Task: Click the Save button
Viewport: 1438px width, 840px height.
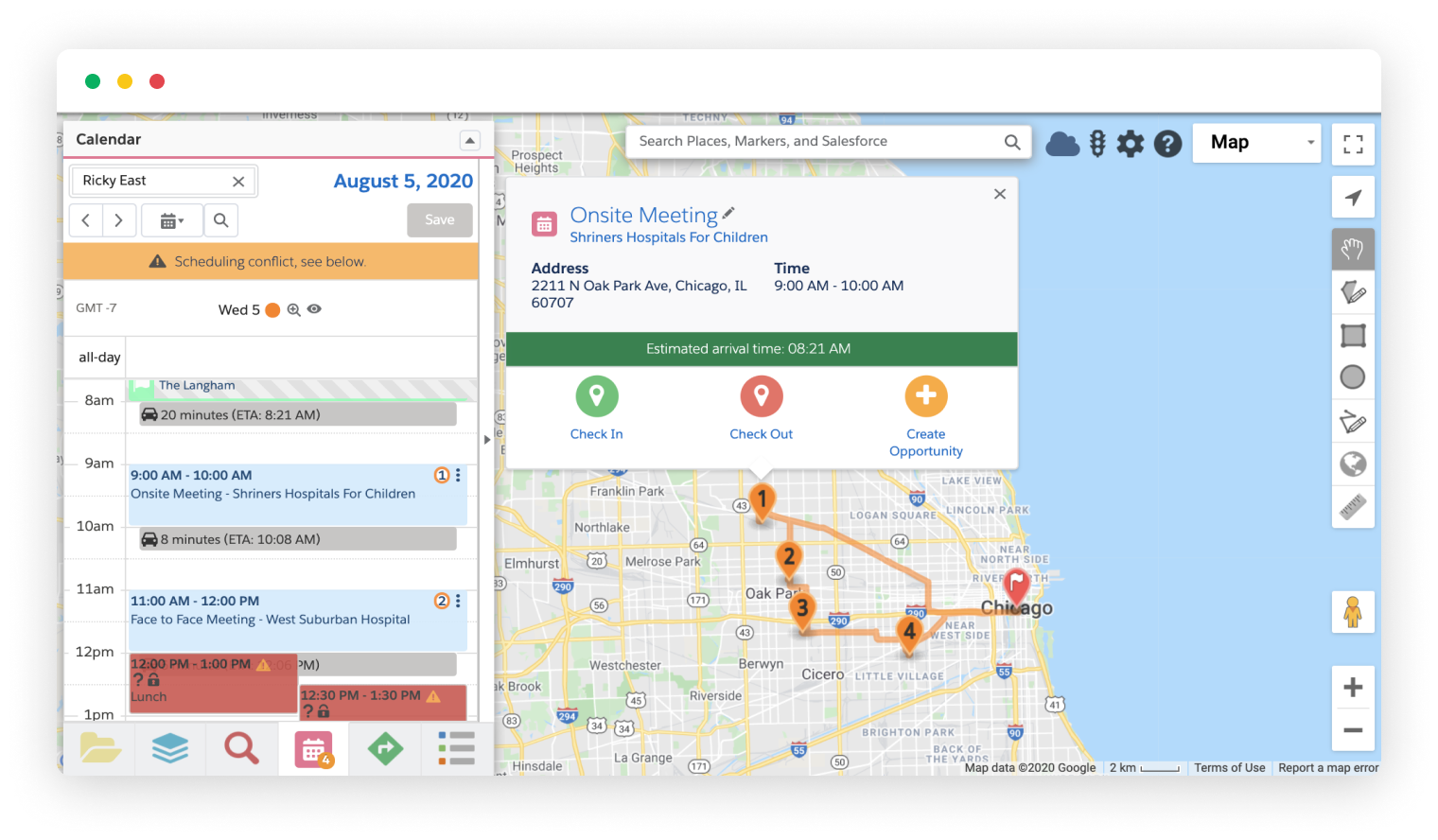Action: point(440,219)
